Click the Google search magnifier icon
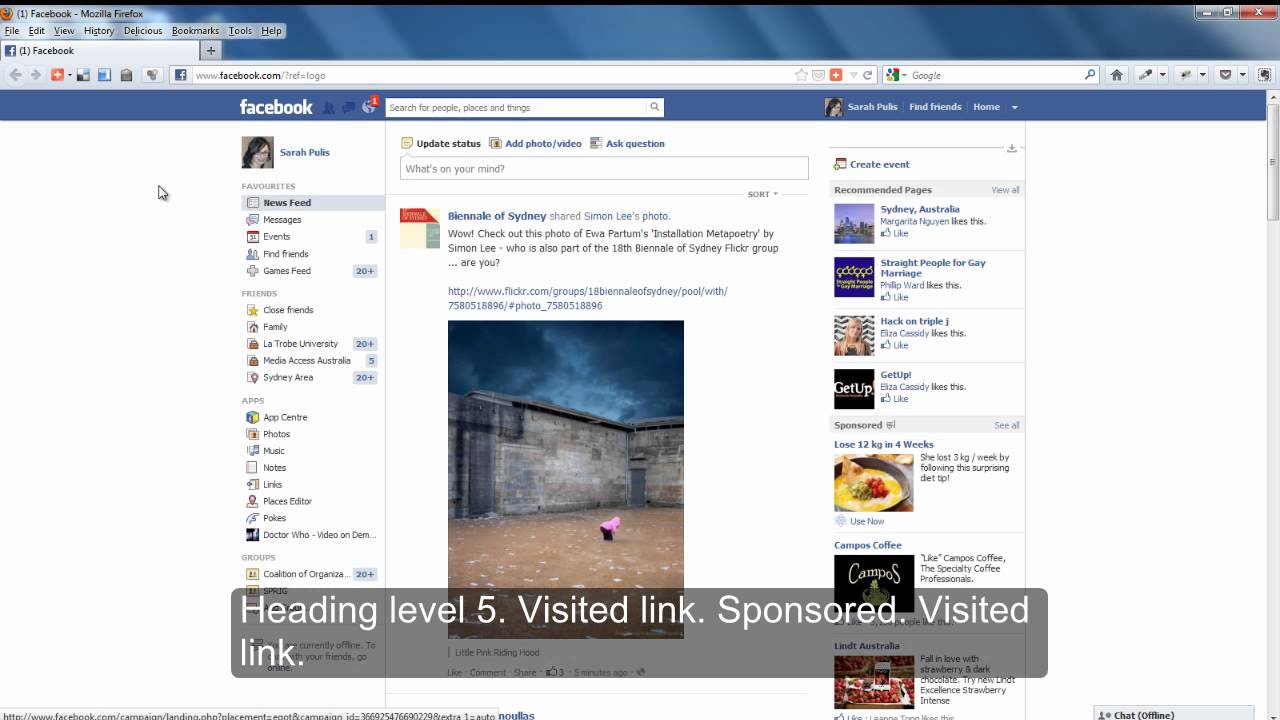Screen dimensions: 1280x720 [1090, 75]
